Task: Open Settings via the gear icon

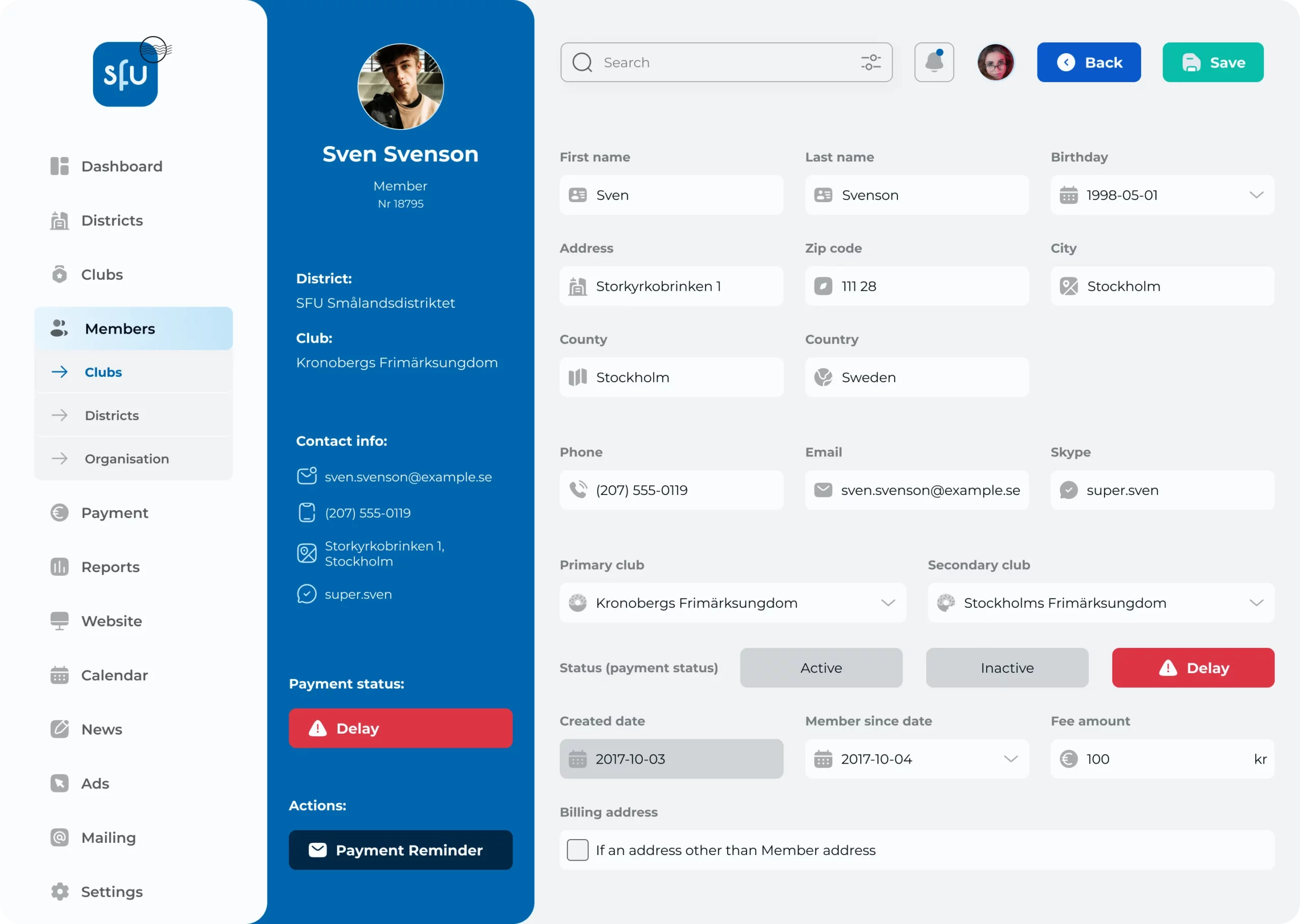Action: pyautogui.click(x=60, y=892)
